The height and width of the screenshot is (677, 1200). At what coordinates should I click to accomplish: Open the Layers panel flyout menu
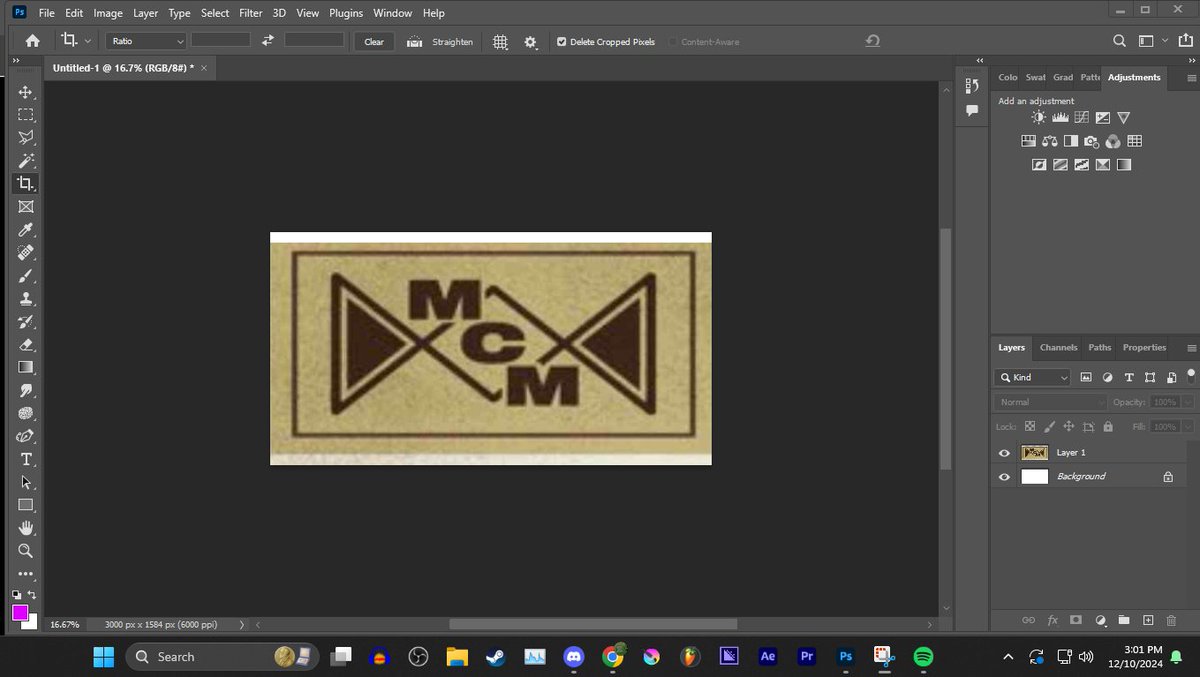tap(1191, 348)
